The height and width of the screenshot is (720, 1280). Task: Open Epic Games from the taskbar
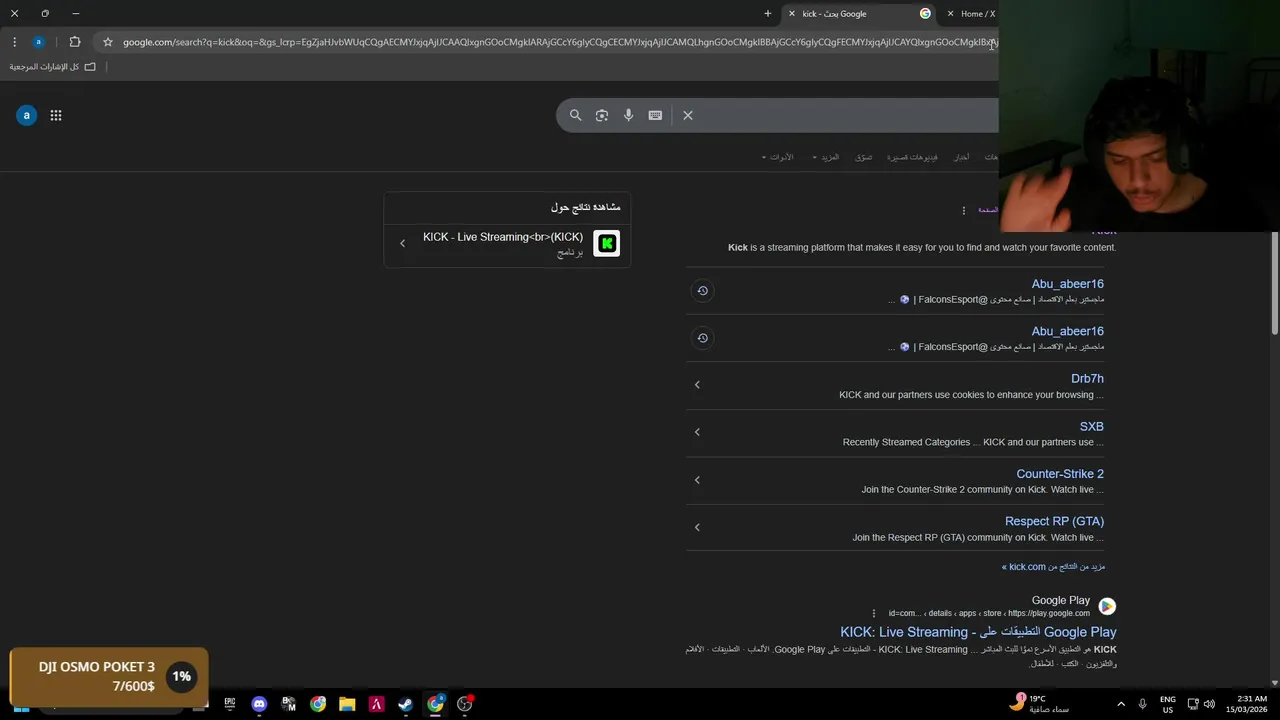[x=230, y=704]
